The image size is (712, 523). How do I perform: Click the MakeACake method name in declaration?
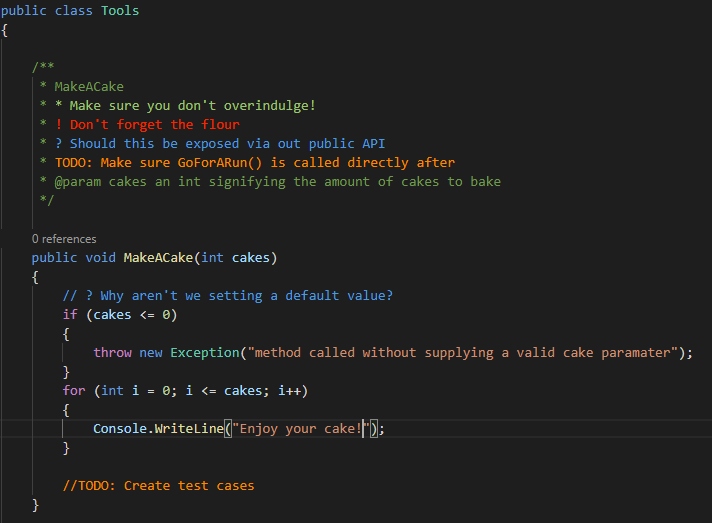coord(158,258)
